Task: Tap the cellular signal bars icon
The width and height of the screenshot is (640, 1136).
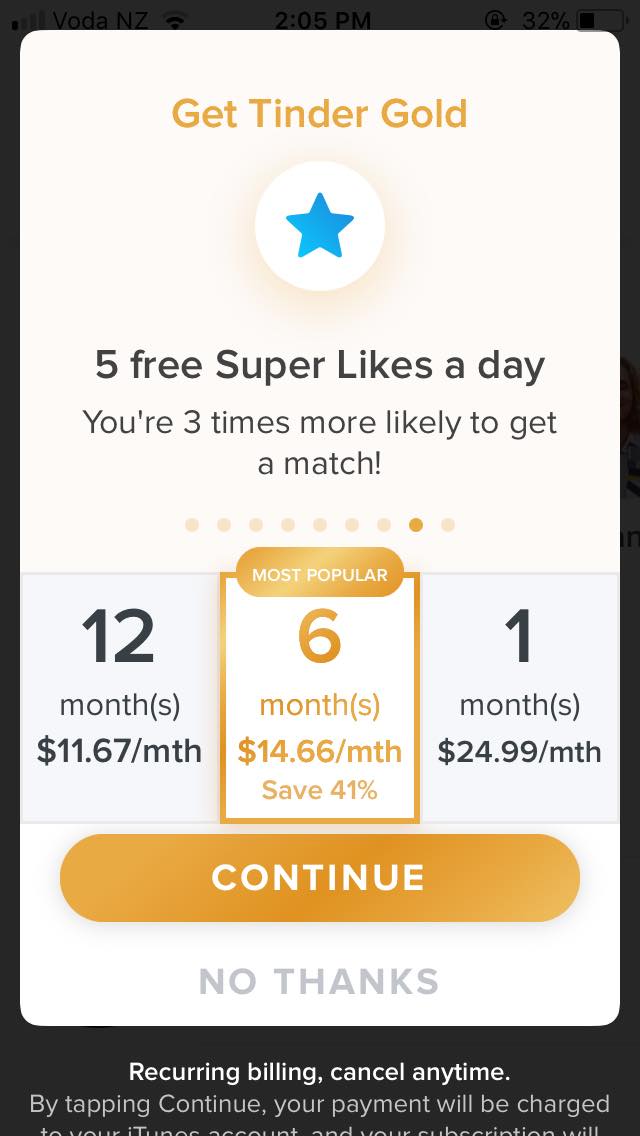Action: [29, 20]
